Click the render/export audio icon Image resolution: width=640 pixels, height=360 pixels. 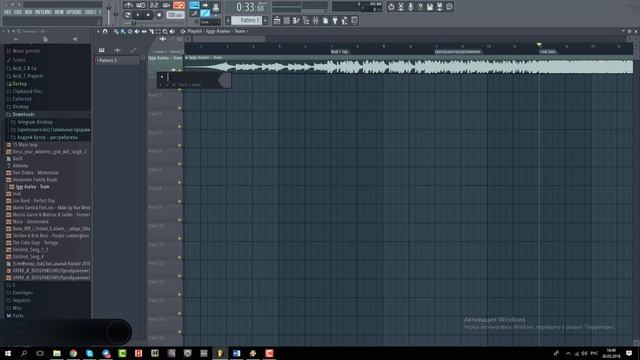pyautogui.click(x=440, y=7)
